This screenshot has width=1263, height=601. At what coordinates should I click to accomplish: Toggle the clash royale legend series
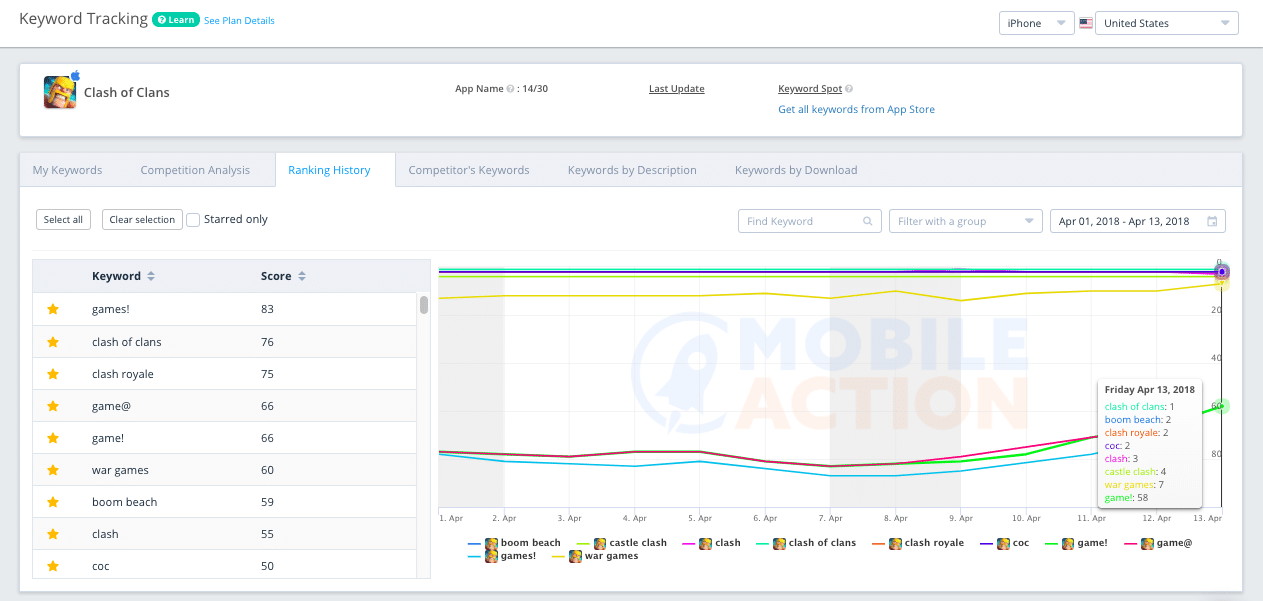tap(917, 543)
